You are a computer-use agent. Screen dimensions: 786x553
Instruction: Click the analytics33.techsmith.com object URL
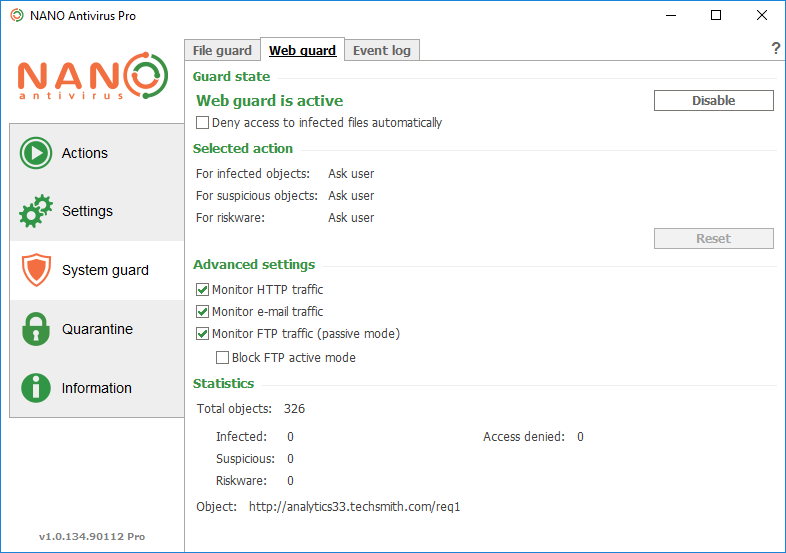[x=354, y=506]
